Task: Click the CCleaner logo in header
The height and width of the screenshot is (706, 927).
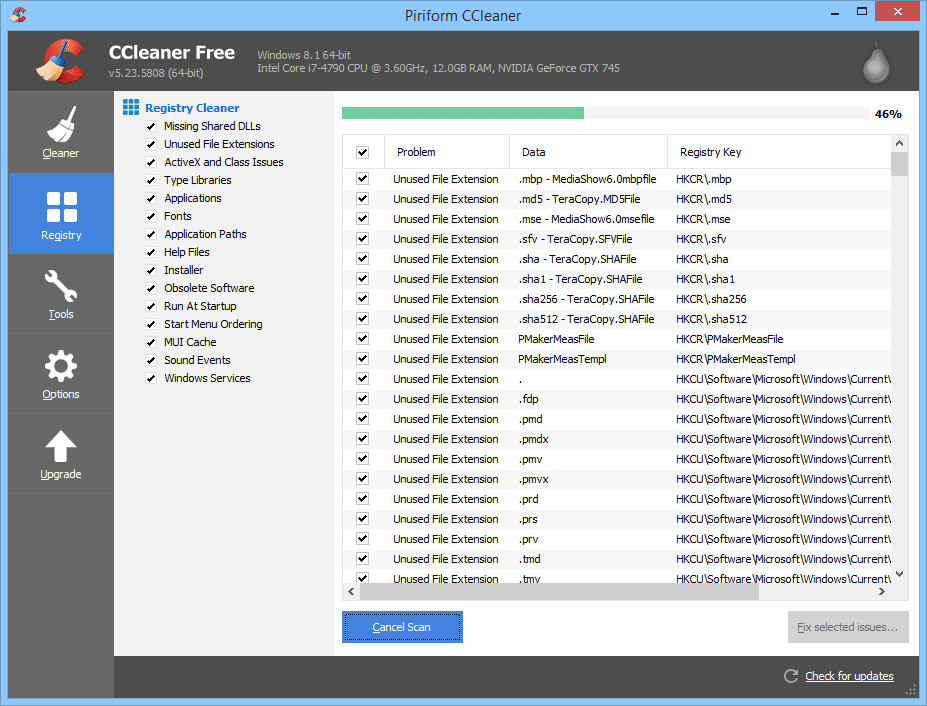Action: (x=61, y=61)
